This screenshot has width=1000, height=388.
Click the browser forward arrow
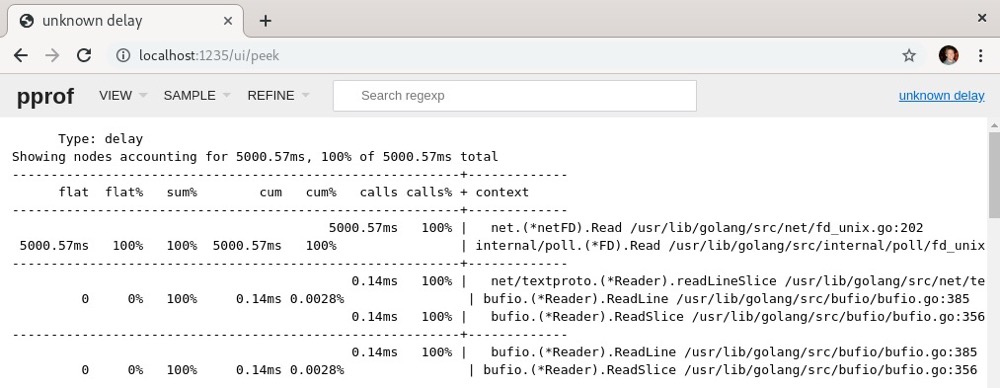pyautogui.click(x=52, y=56)
